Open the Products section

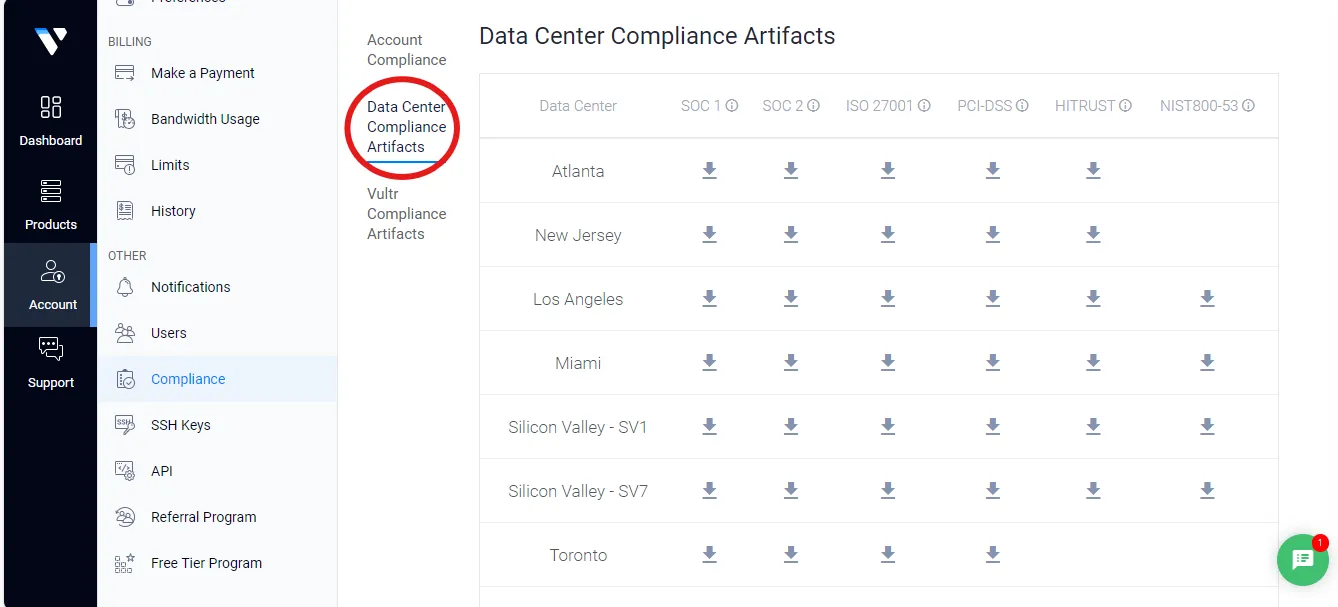click(51, 205)
